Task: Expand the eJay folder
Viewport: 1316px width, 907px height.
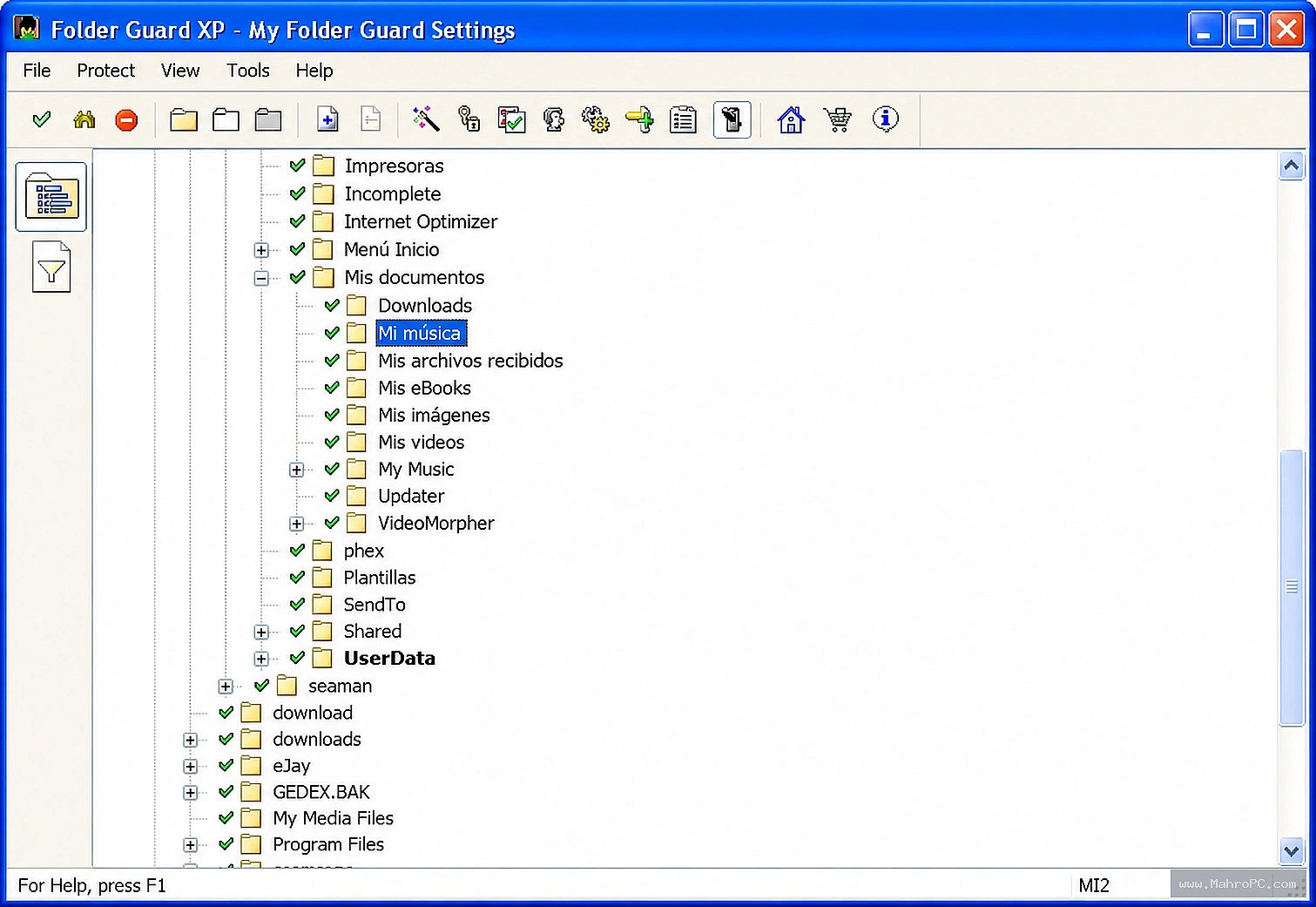Action: (190, 767)
